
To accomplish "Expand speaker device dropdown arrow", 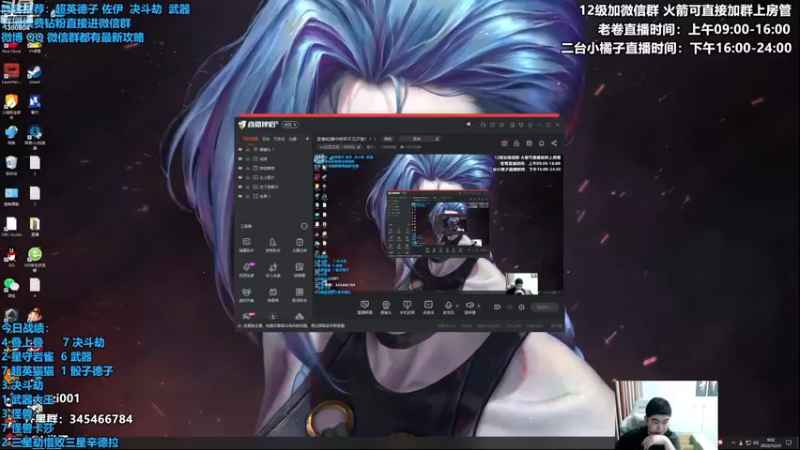I will pos(479,306).
